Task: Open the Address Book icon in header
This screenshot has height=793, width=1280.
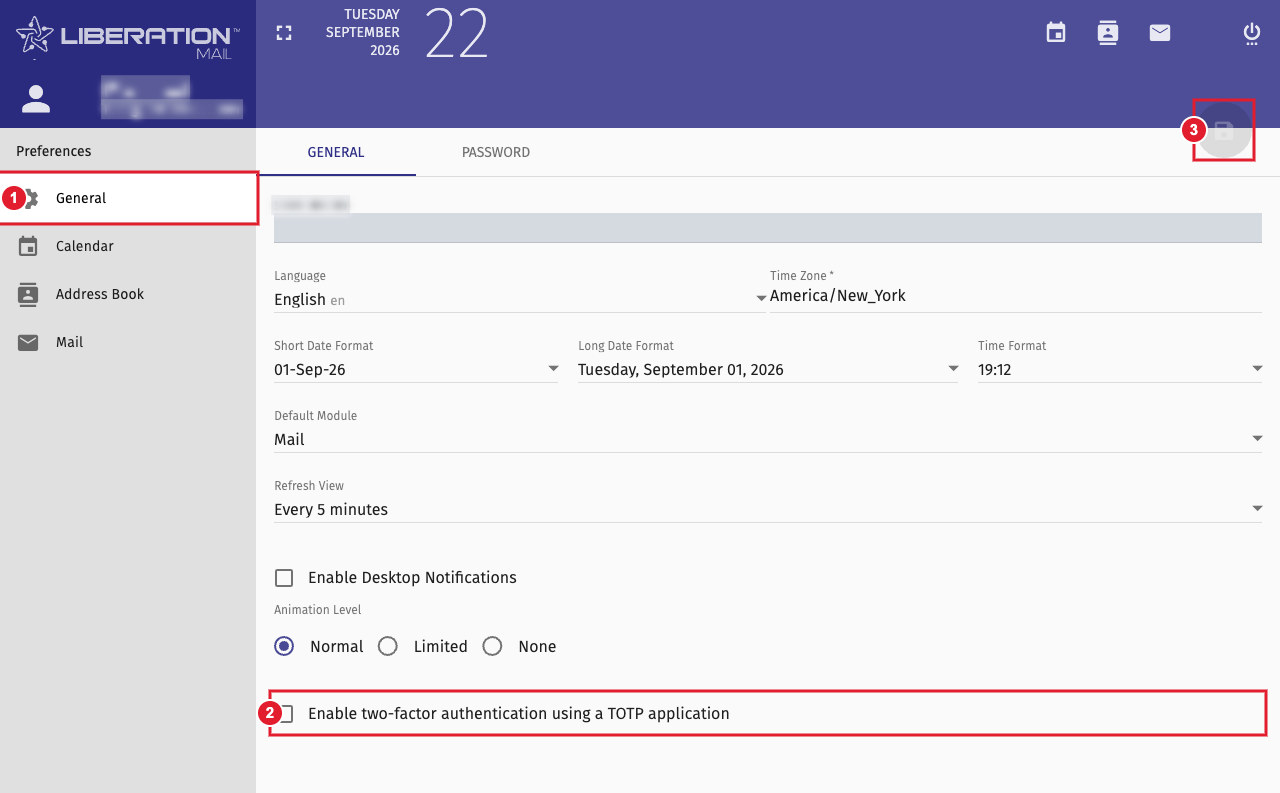Action: click(1108, 33)
